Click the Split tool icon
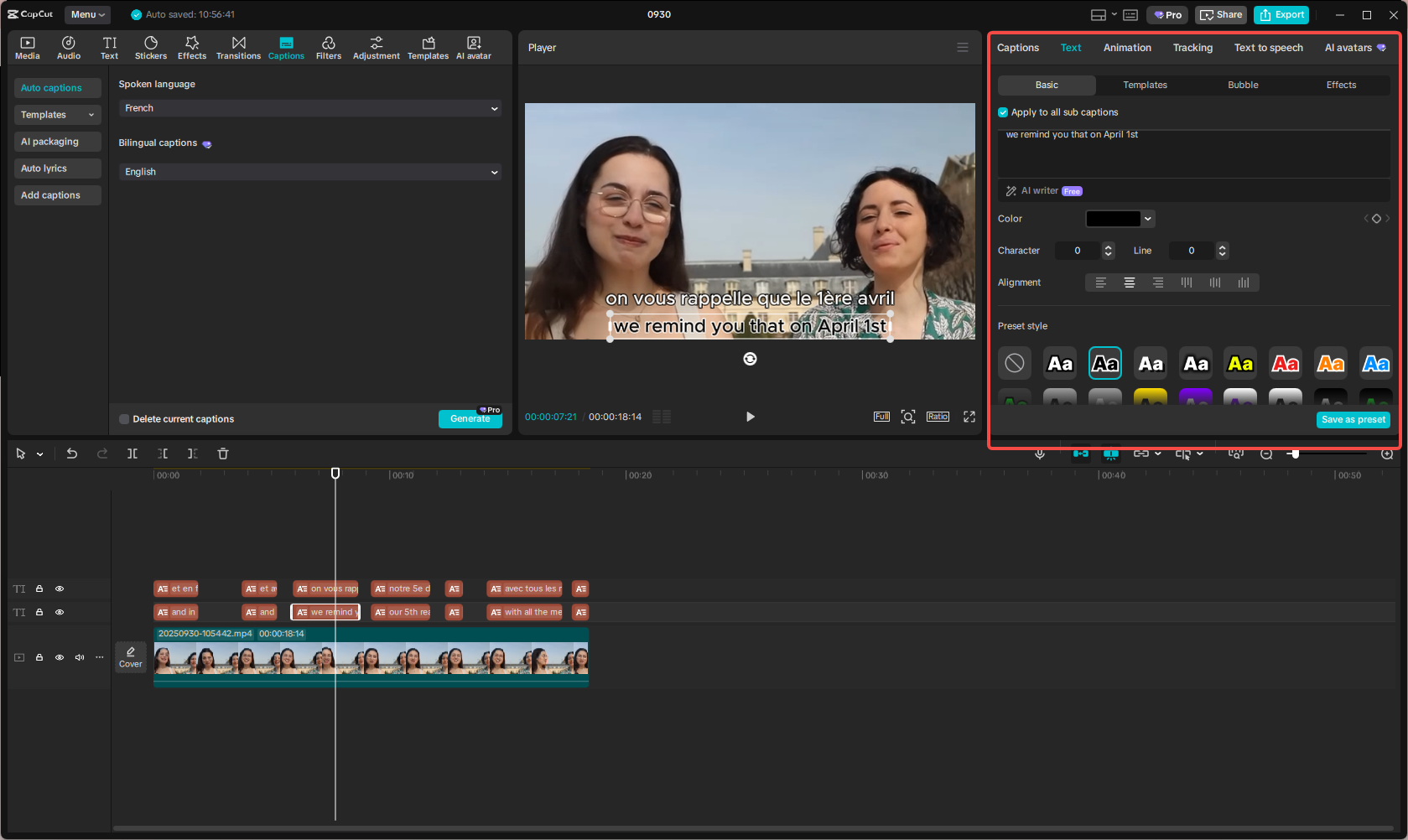The height and width of the screenshot is (840, 1408). pyautogui.click(x=132, y=454)
